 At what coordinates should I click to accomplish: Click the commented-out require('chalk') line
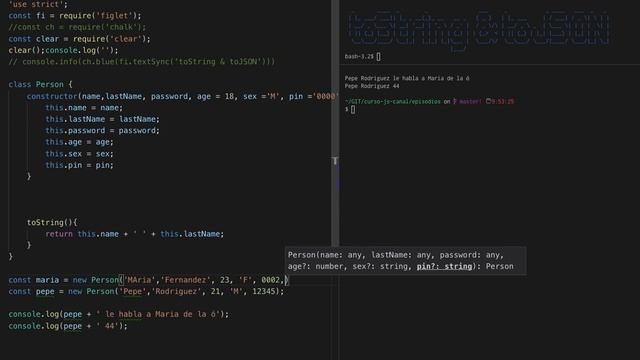(x=77, y=27)
